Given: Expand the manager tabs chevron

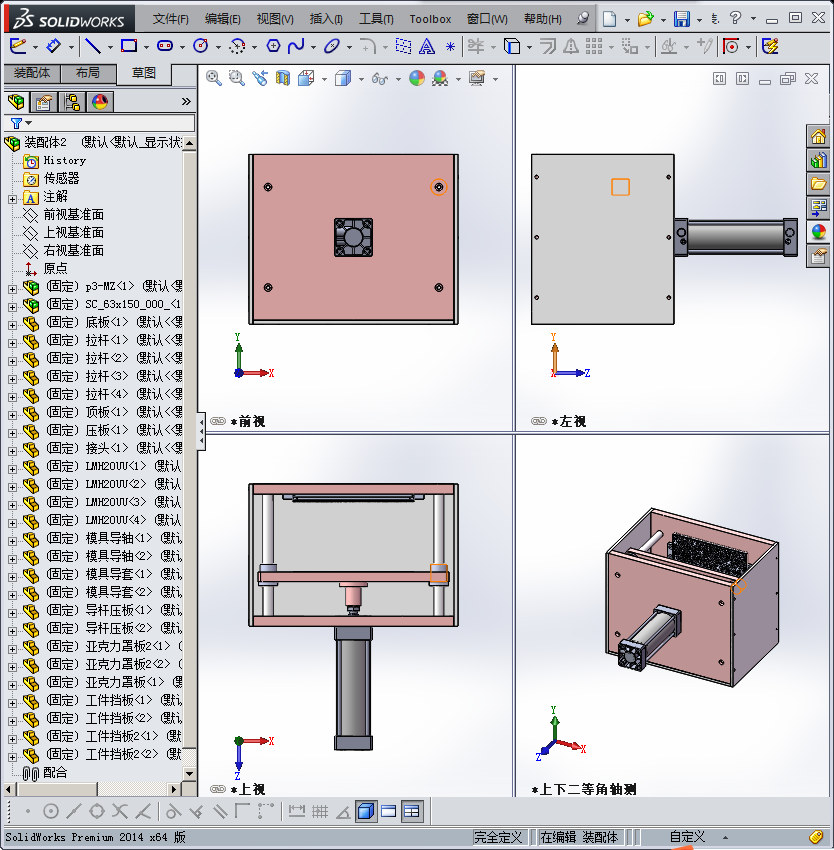Looking at the screenshot, I should [186, 101].
